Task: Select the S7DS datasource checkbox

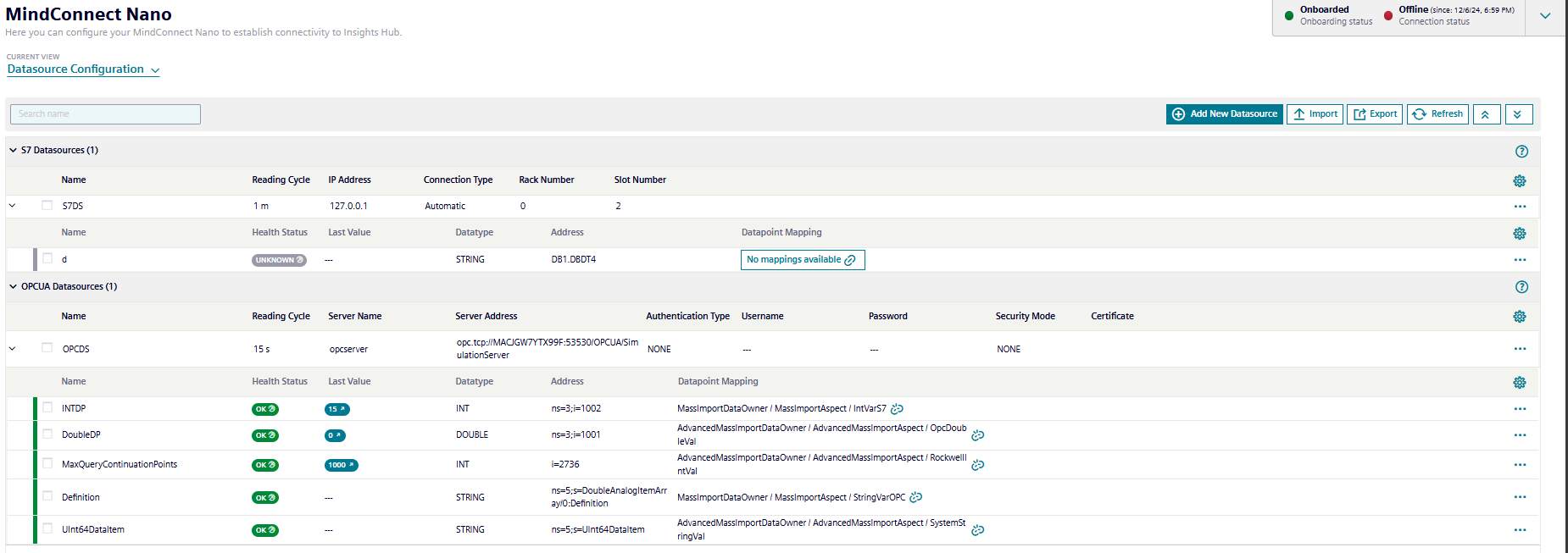Action: (x=47, y=205)
